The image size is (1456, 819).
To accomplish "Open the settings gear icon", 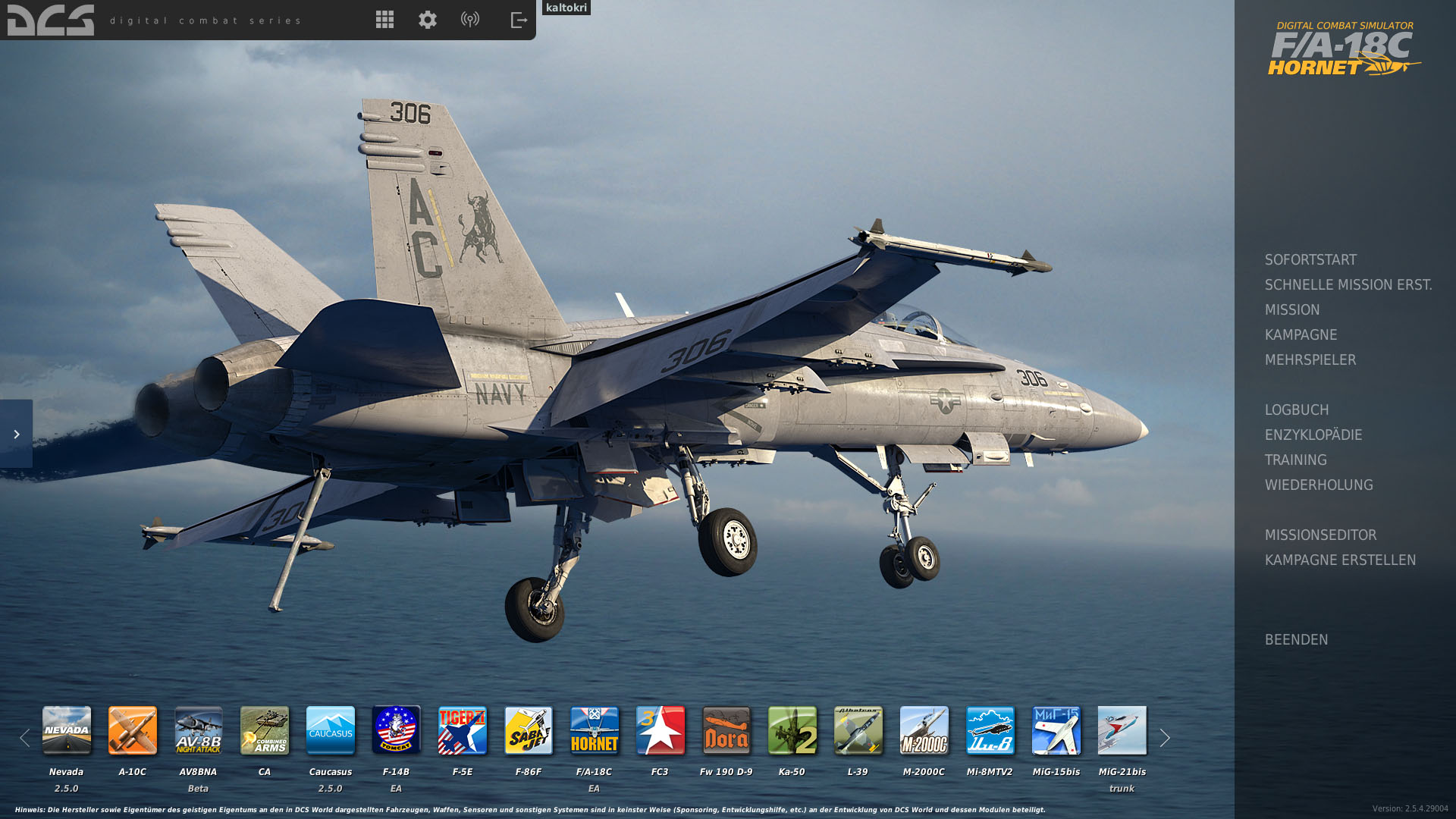I will tap(428, 20).
